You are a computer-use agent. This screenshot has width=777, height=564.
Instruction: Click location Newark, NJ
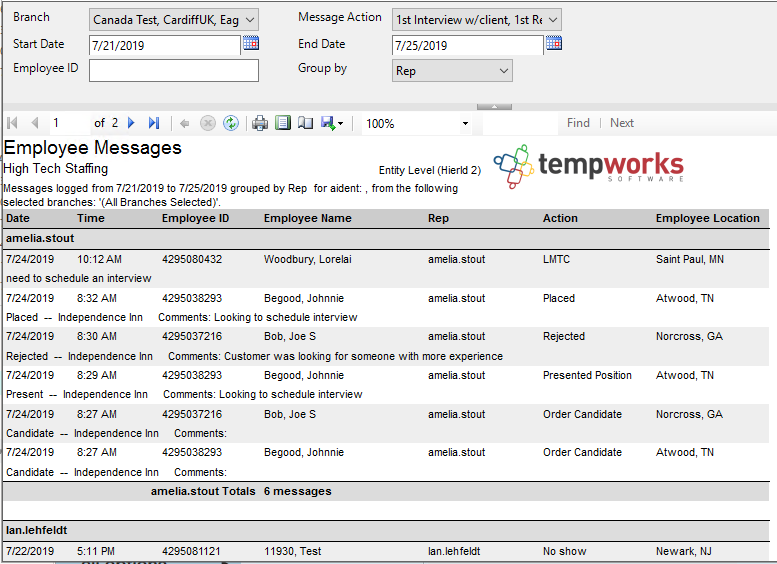coord(684,551)
